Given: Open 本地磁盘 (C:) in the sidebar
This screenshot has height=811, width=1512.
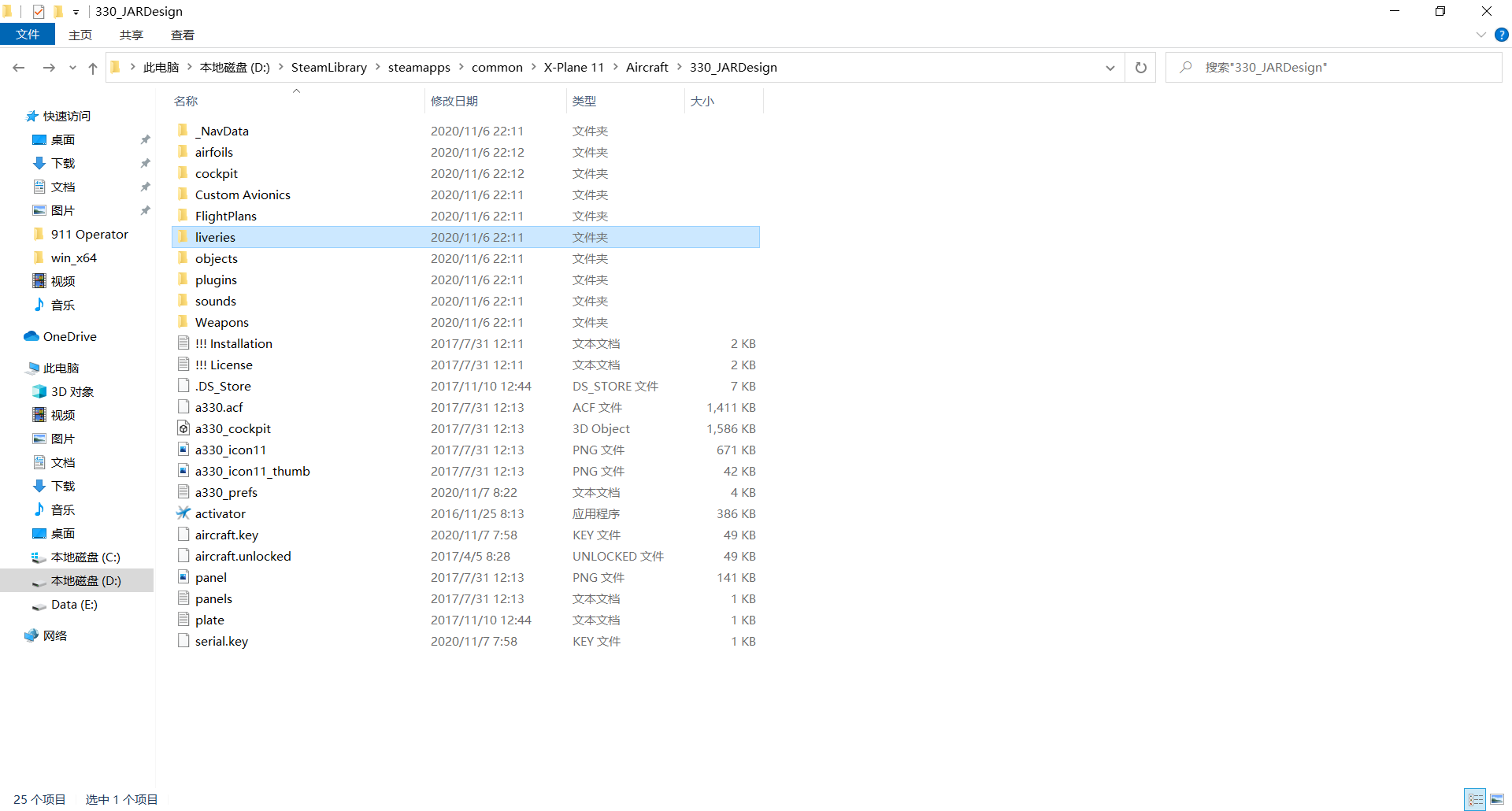Looking at the screenshot, I should pyautogui.click(x=85, y=557).
